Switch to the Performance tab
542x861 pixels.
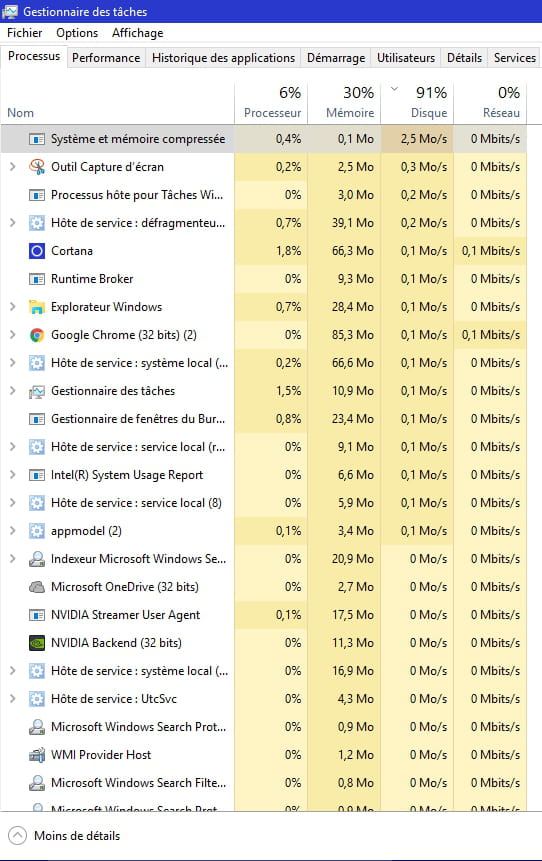point(106,58)
